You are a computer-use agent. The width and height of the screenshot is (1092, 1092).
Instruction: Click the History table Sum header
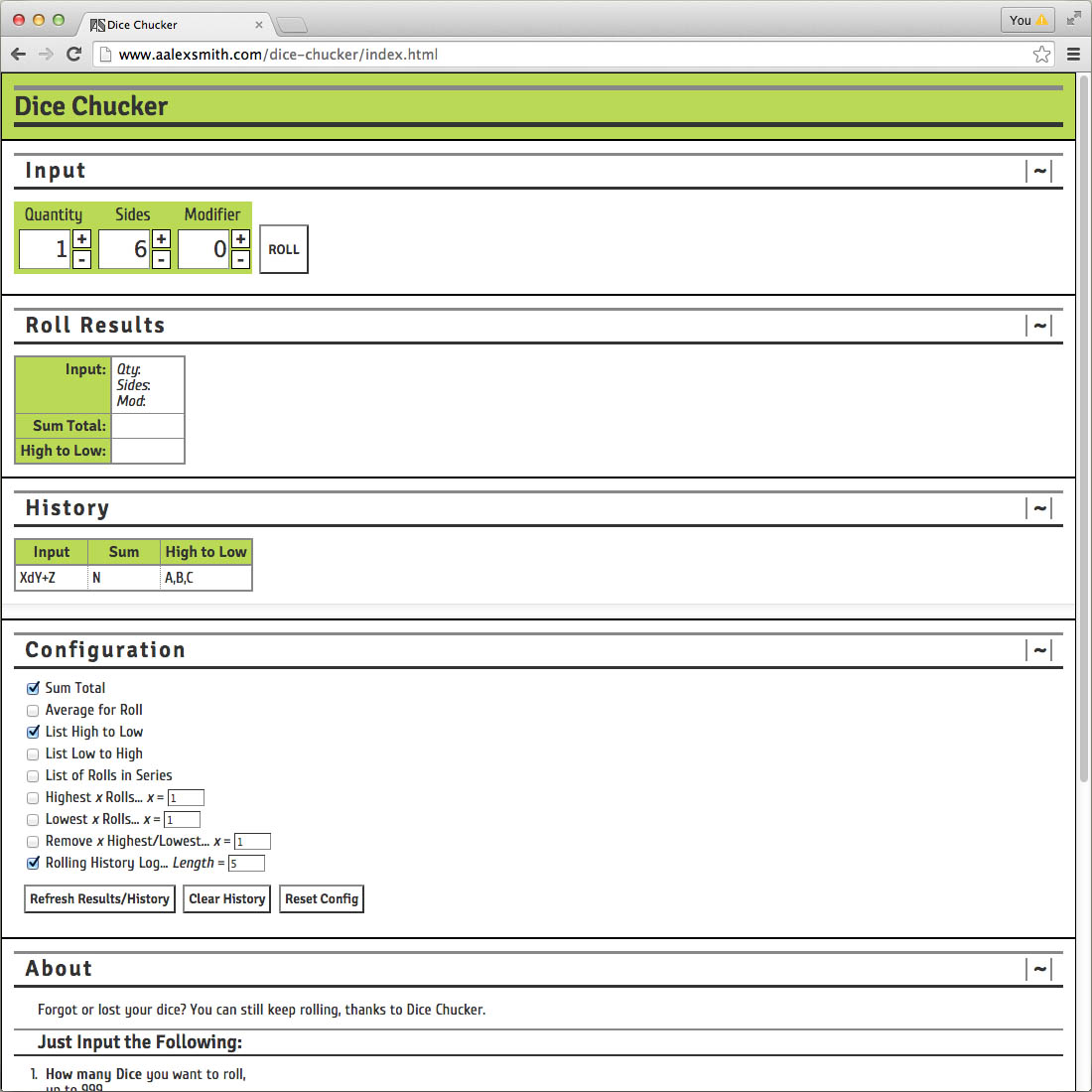tap(124, 552)
